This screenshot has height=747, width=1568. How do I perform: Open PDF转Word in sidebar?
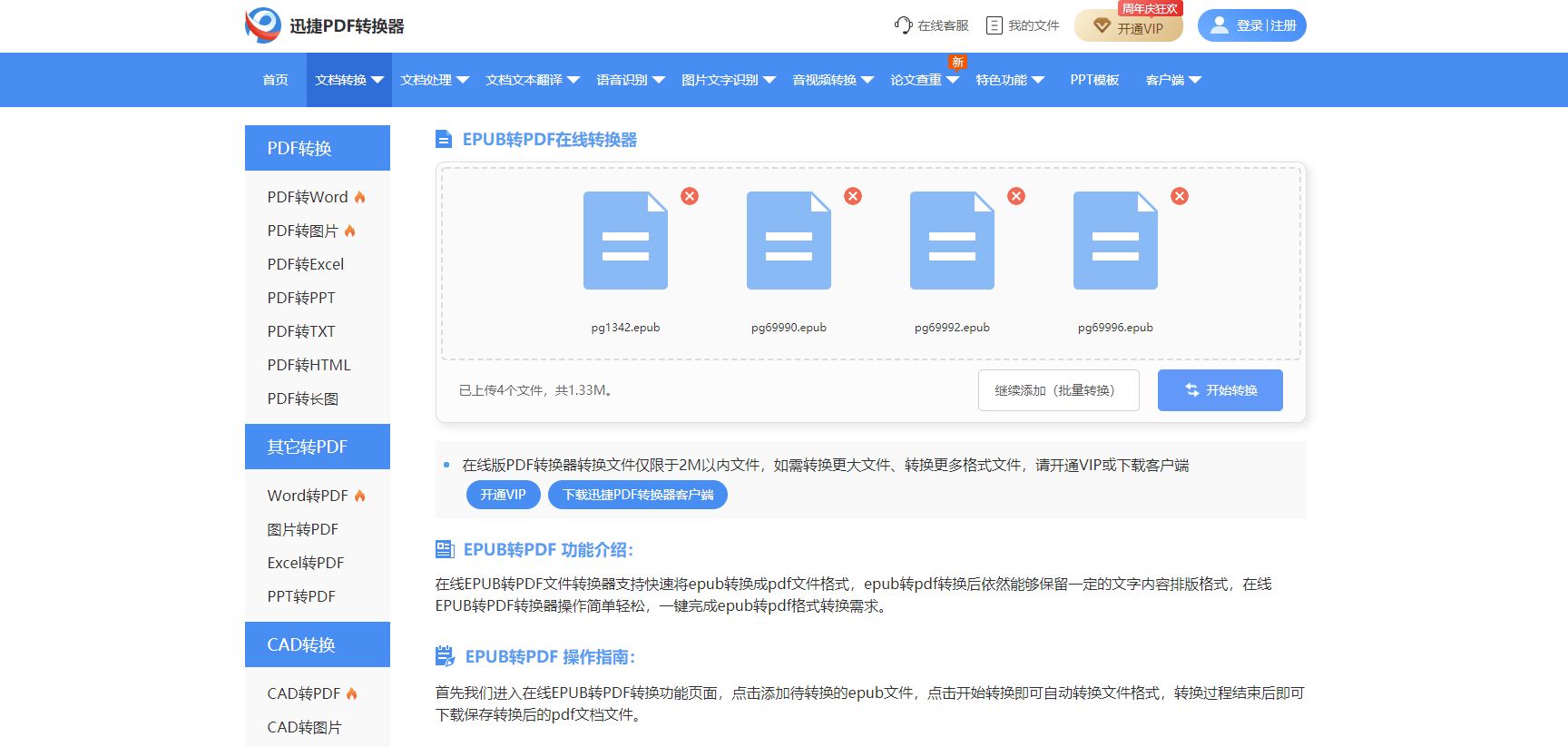pos(308,197)
